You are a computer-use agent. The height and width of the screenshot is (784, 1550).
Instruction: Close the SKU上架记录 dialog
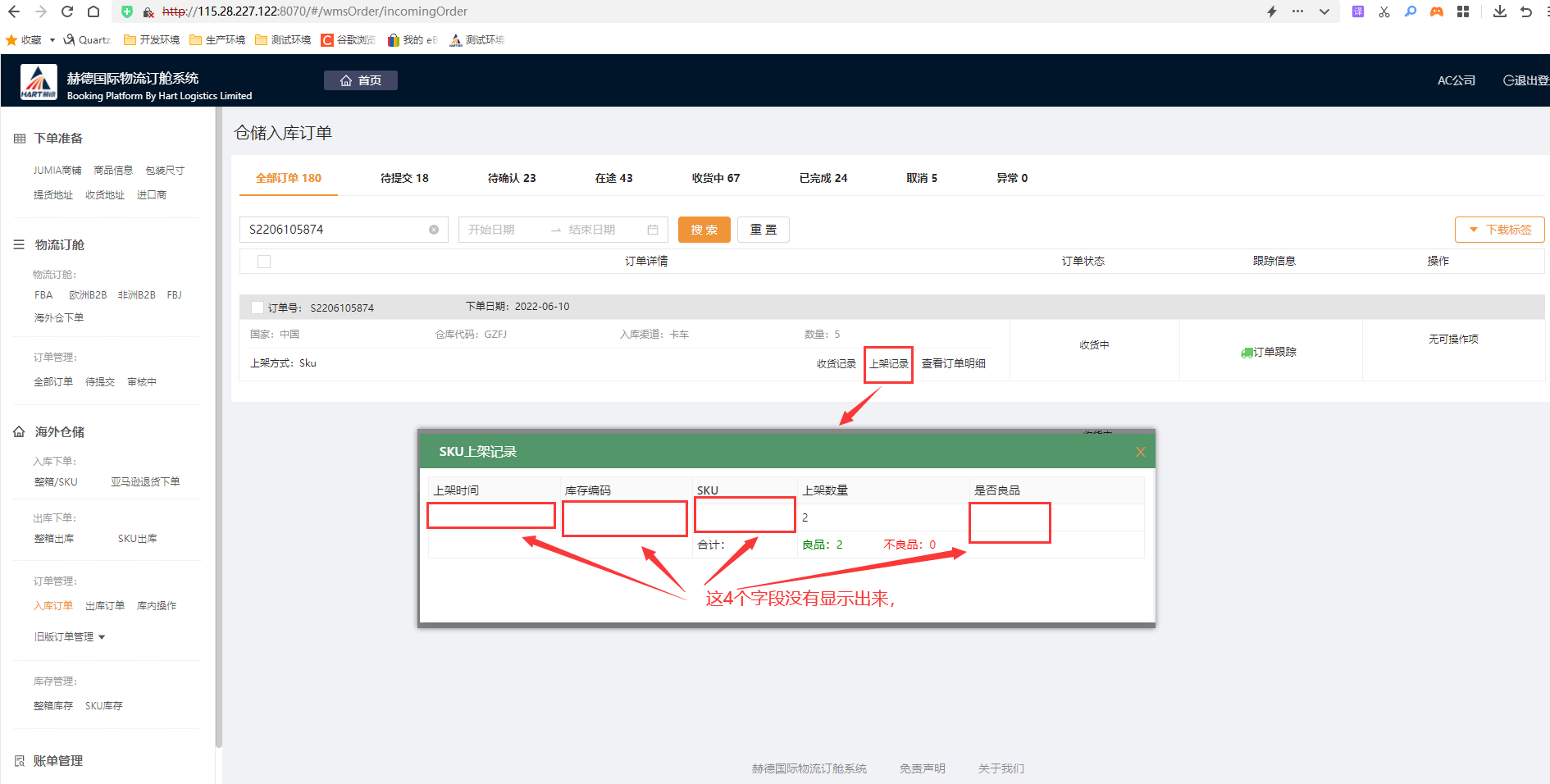click(1140, 452)
